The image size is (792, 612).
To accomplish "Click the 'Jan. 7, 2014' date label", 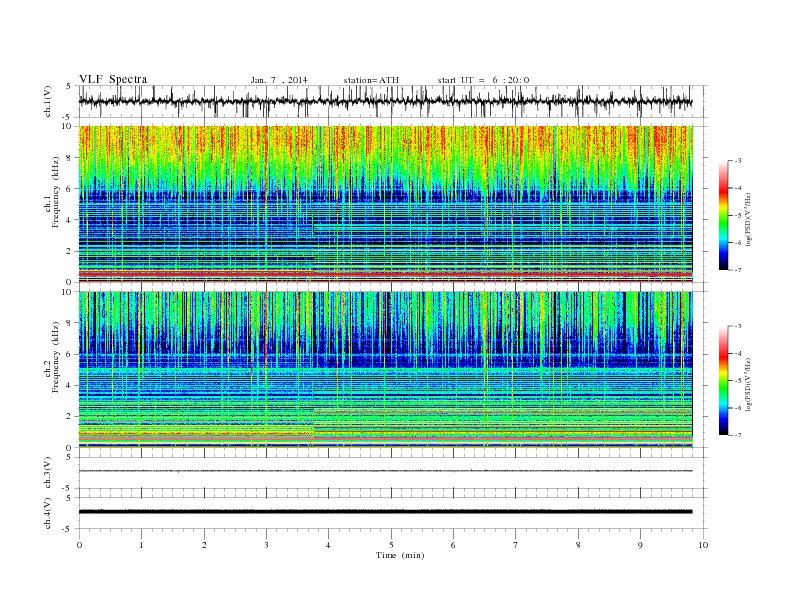I will tap(279, 80).
